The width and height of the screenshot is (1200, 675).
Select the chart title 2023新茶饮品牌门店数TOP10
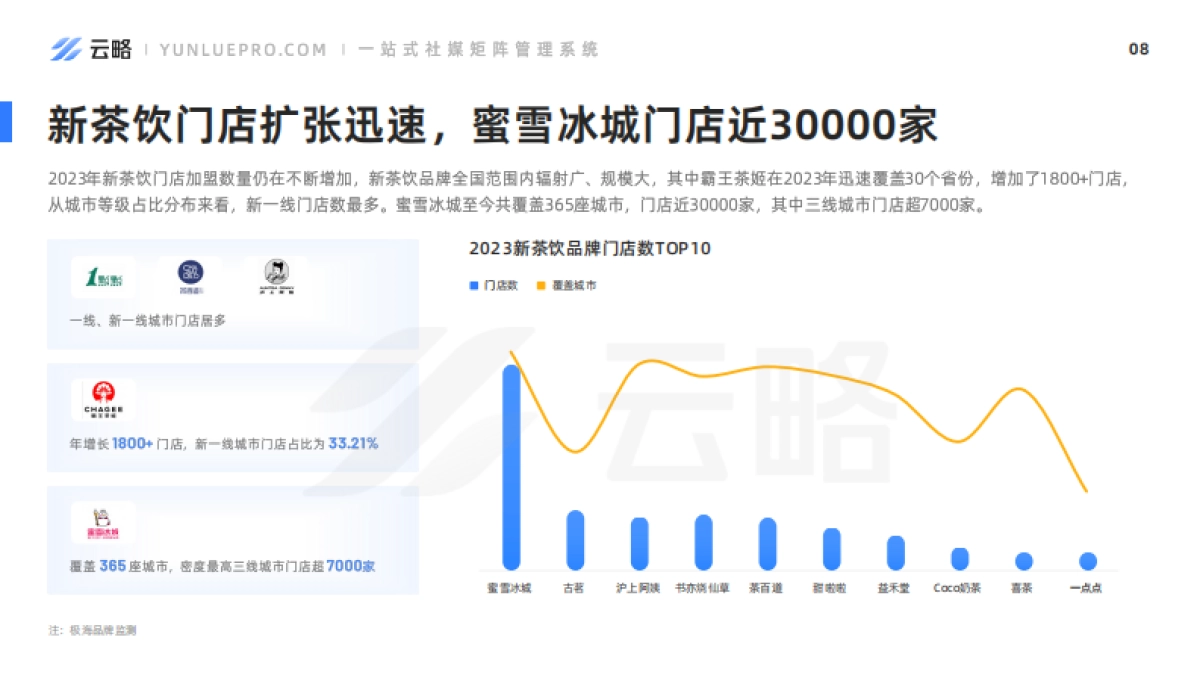[590, 249]
